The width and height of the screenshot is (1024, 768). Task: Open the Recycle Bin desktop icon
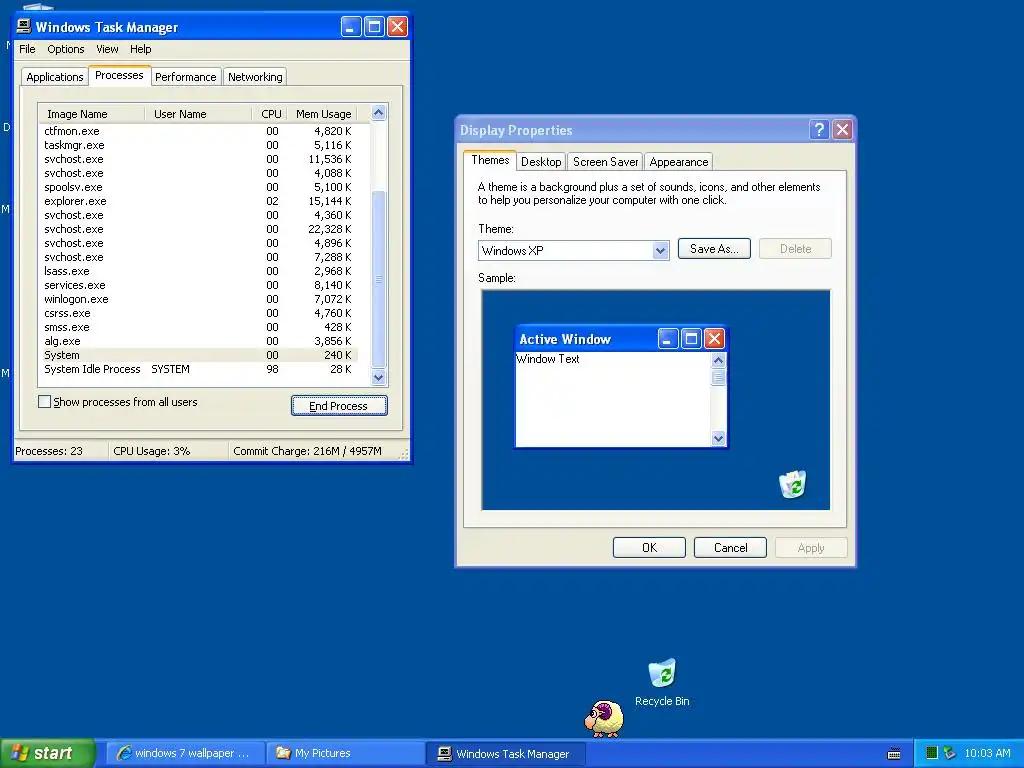[x=662, y=682]
